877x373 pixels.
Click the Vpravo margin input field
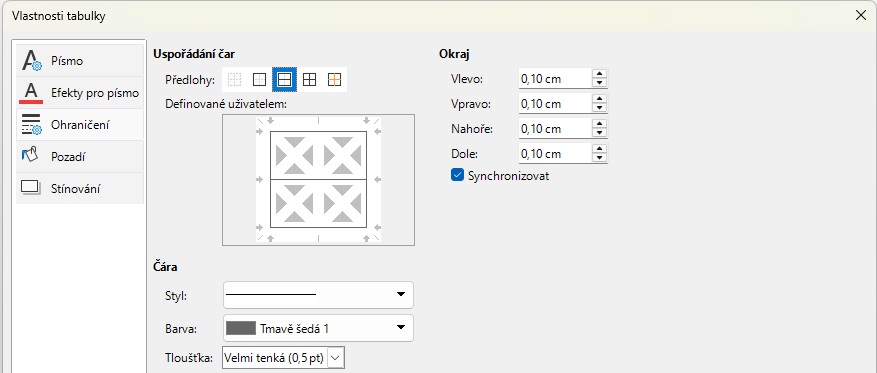[x=555, y=103]
